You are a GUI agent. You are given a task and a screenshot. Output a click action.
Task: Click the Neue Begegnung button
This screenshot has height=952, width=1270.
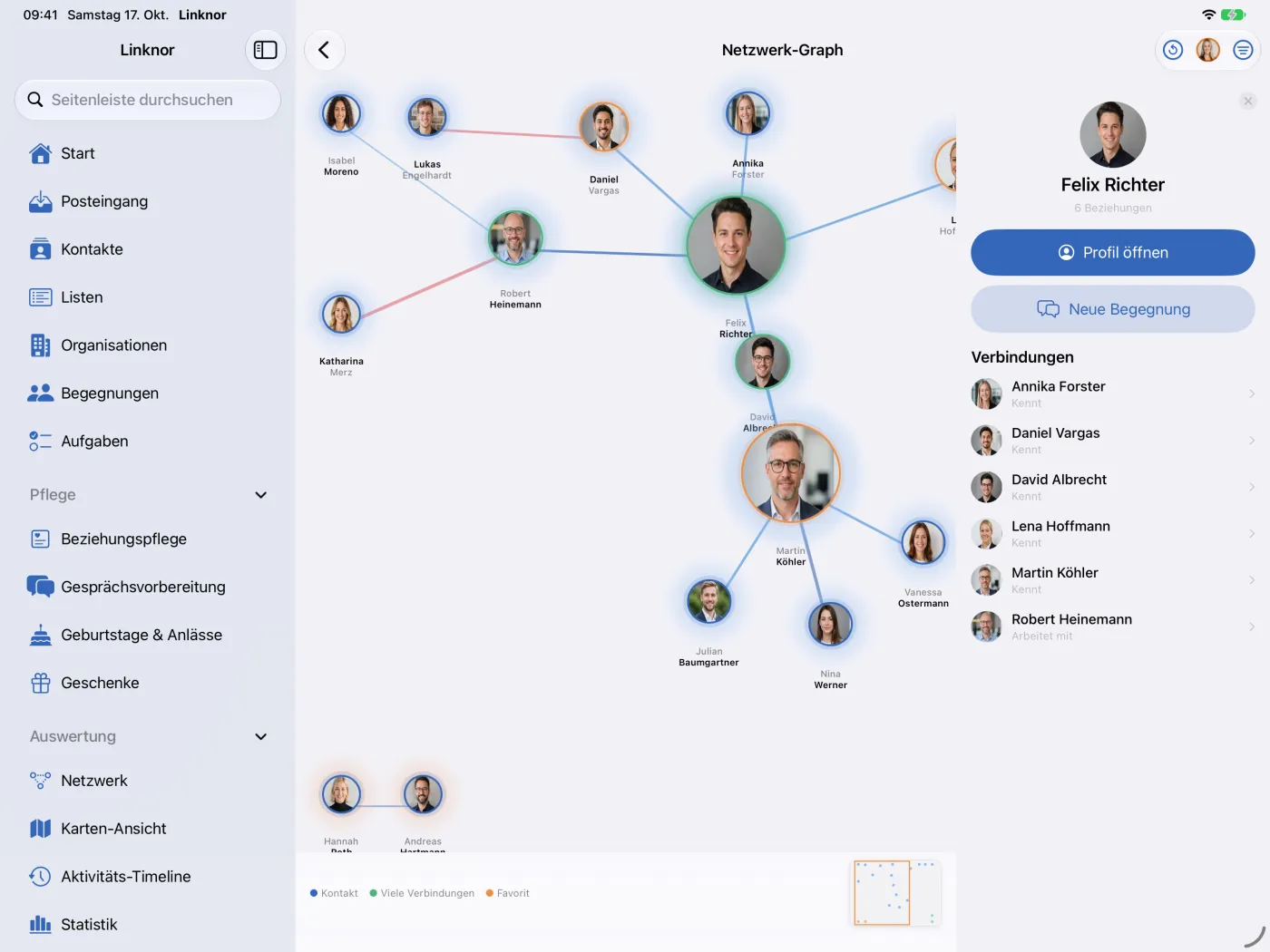(1113, 309)
